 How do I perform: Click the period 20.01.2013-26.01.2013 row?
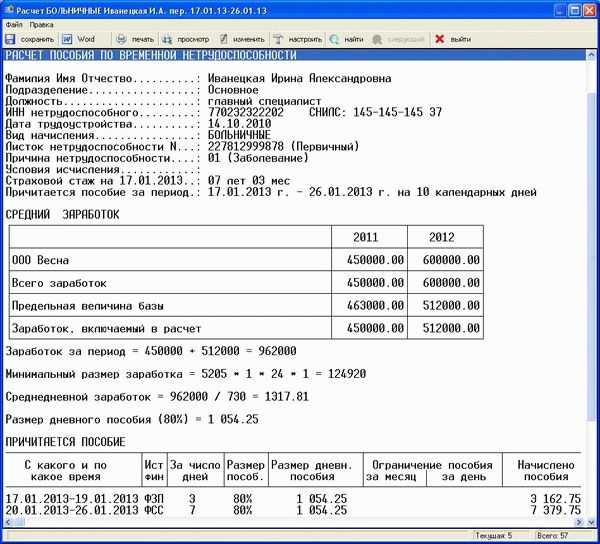click(x=72, y=510)
